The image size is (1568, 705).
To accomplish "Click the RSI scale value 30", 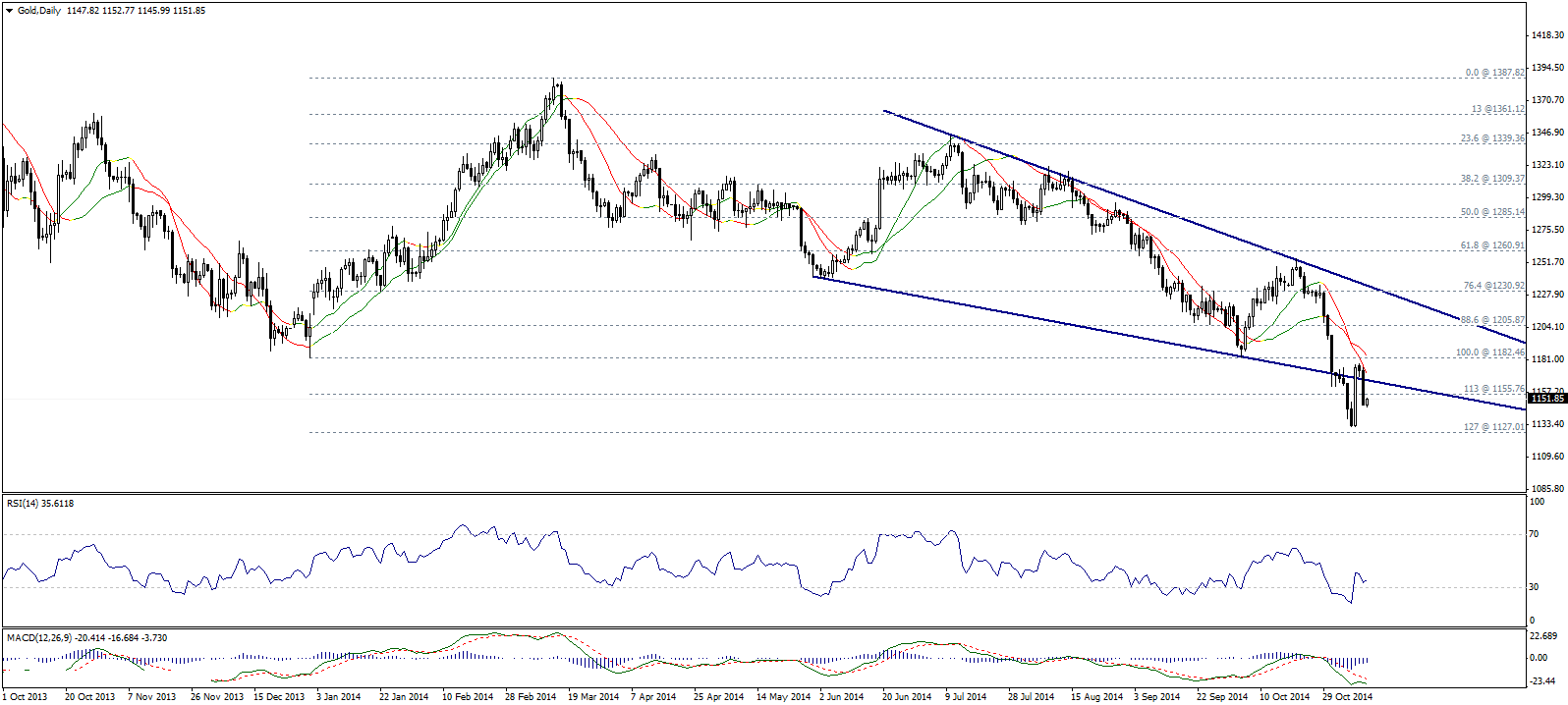I will click(1536, 587).
